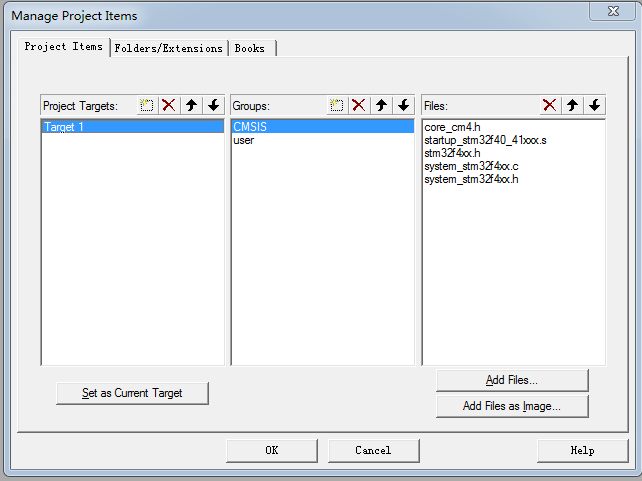Create a new project target
This screenshot has width=642, height=481.
pyautogui.click(x=147, y=106)
